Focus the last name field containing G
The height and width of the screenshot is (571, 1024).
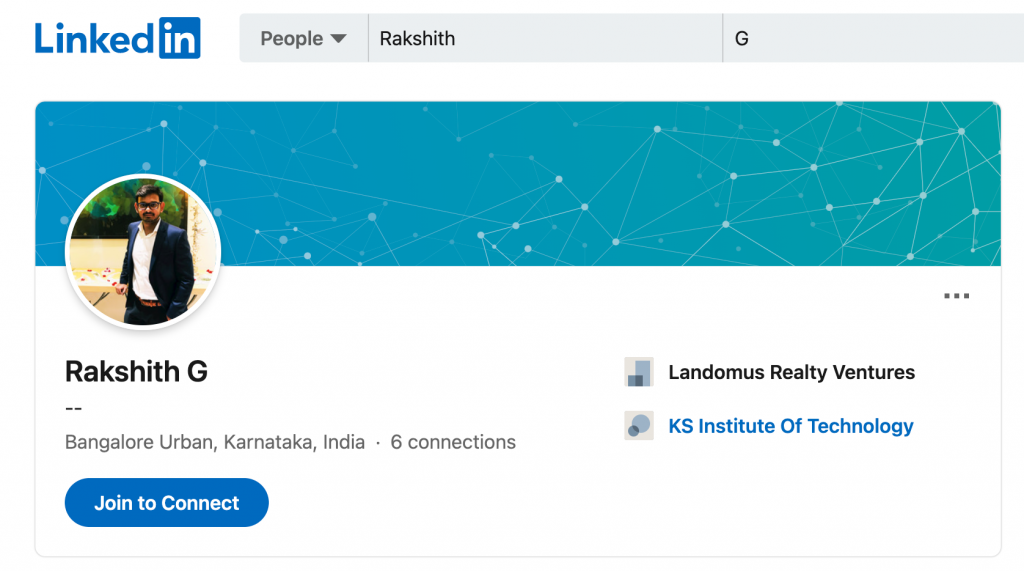point(870,39)
